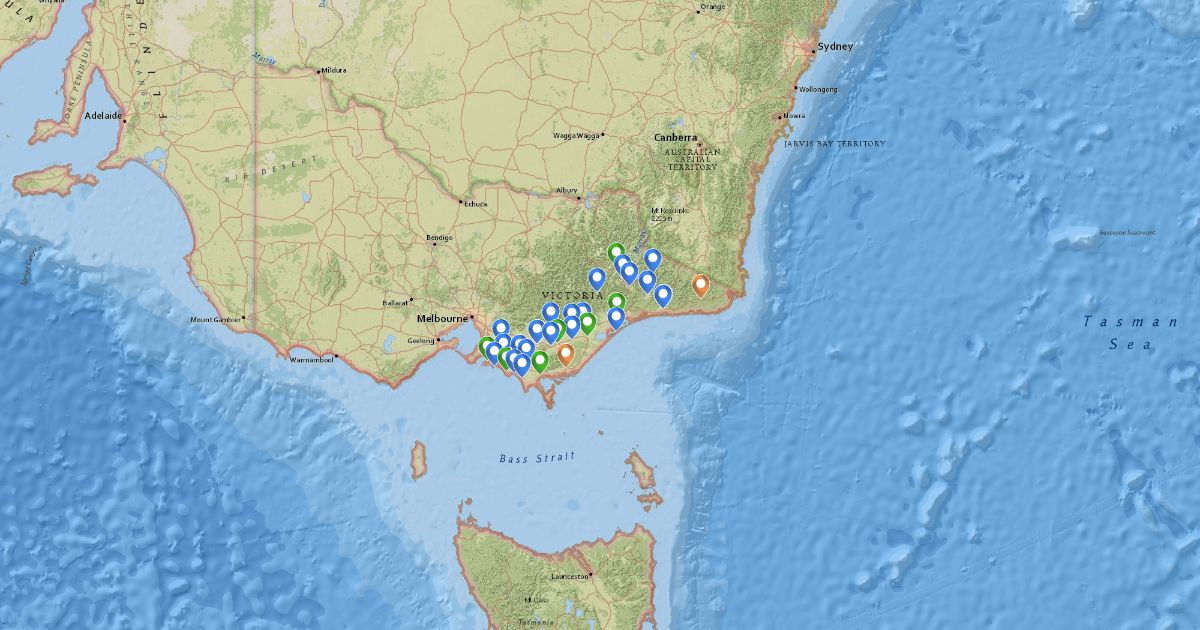The height and width of the screenshot is (630, 1200).
Task: Select the orange marker near Wilsons Promontory
Action: click(x=566, y=353)
